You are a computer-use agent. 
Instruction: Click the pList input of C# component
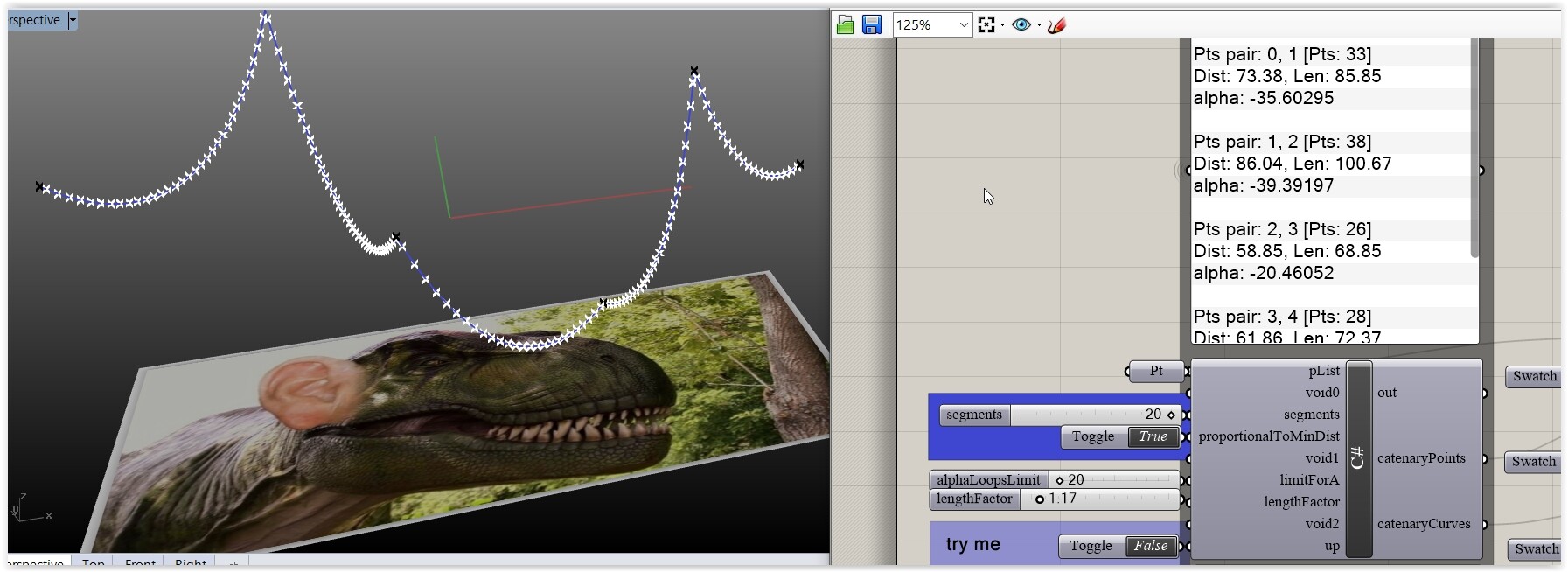point(1324,371)
